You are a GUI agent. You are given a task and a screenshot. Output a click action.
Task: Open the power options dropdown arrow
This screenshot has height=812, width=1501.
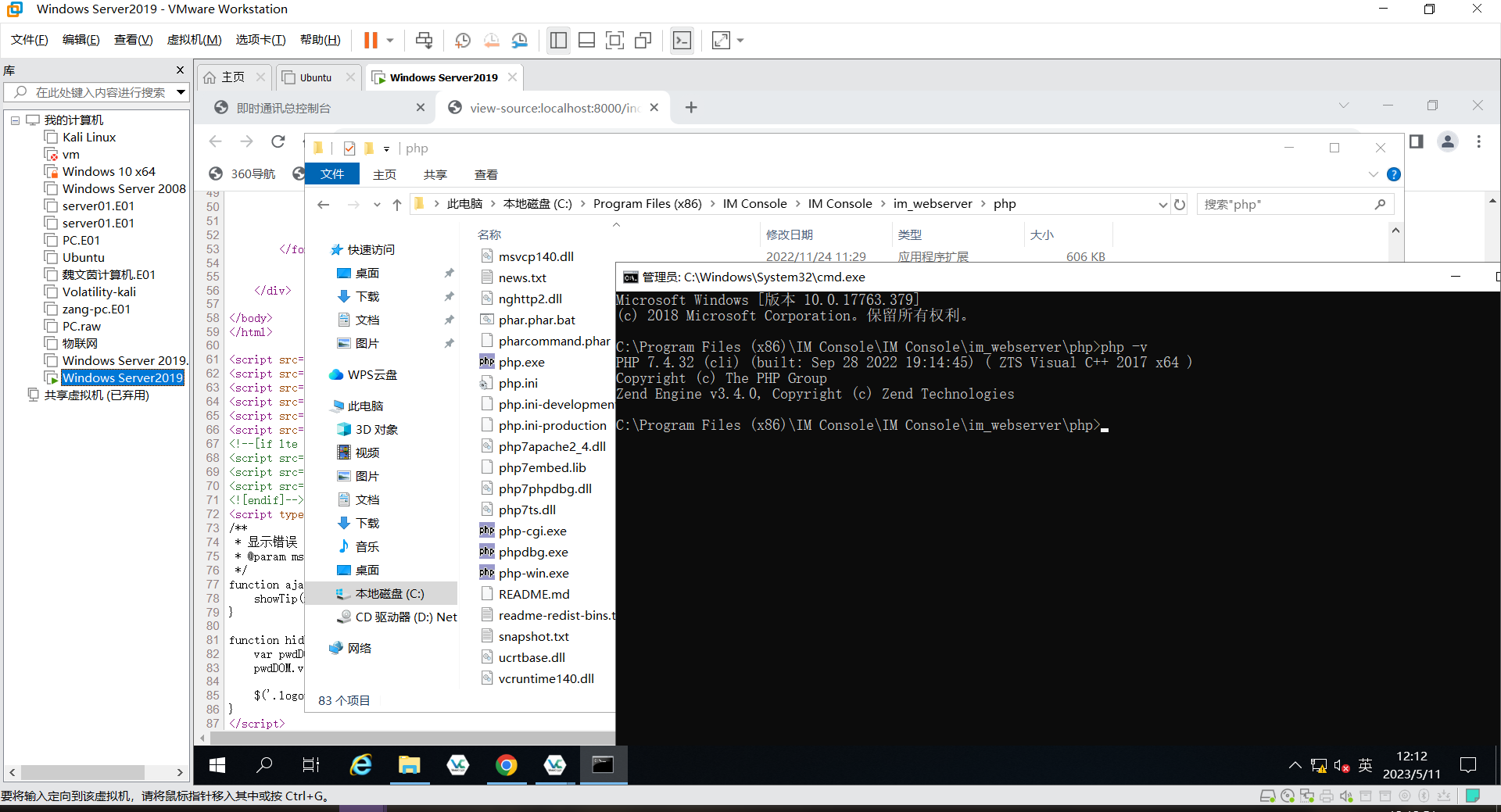[x=389, y=40]
